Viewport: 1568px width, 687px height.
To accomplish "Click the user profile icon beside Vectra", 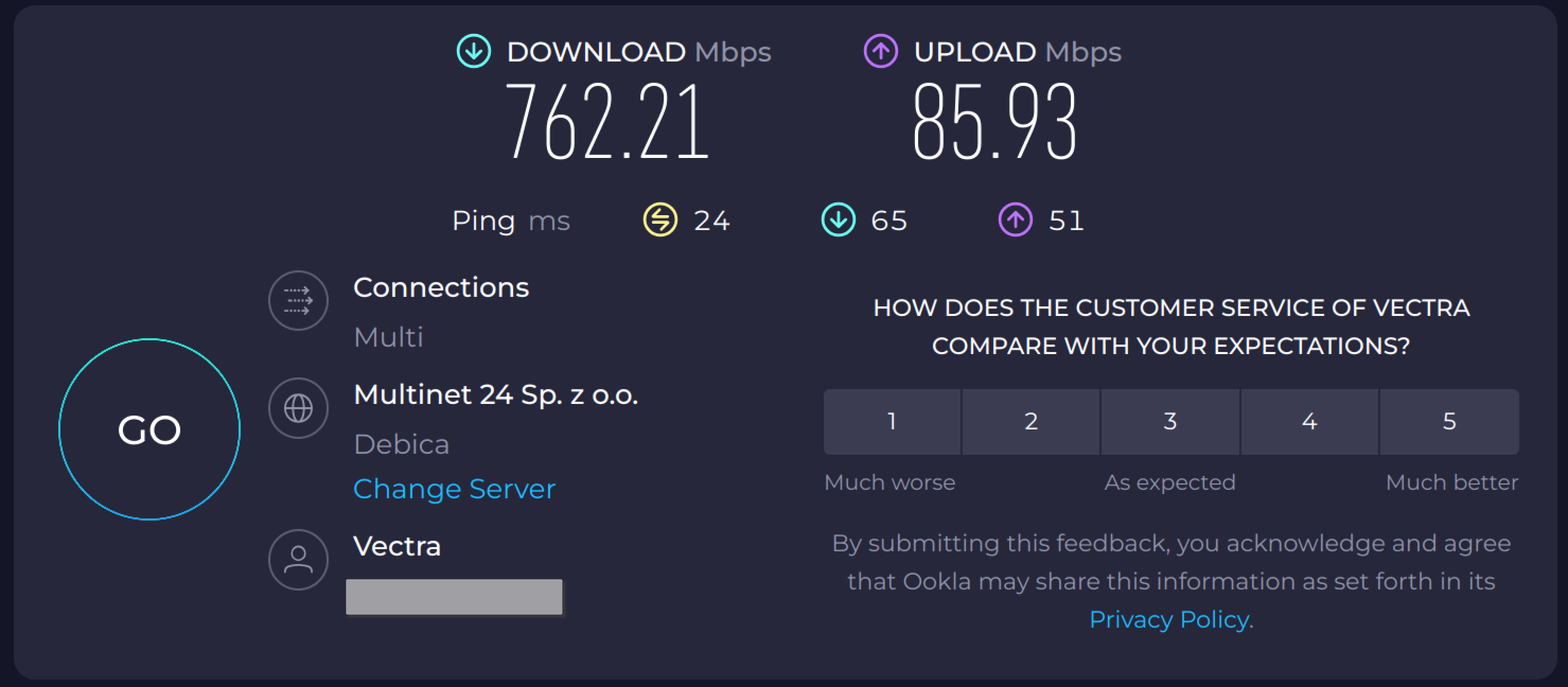I will 298,560.
